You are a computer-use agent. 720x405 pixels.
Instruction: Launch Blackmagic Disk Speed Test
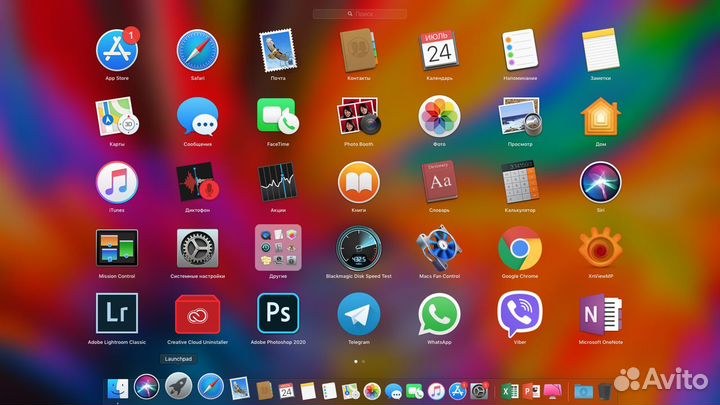pyautogui.click(x=359, y=248)
